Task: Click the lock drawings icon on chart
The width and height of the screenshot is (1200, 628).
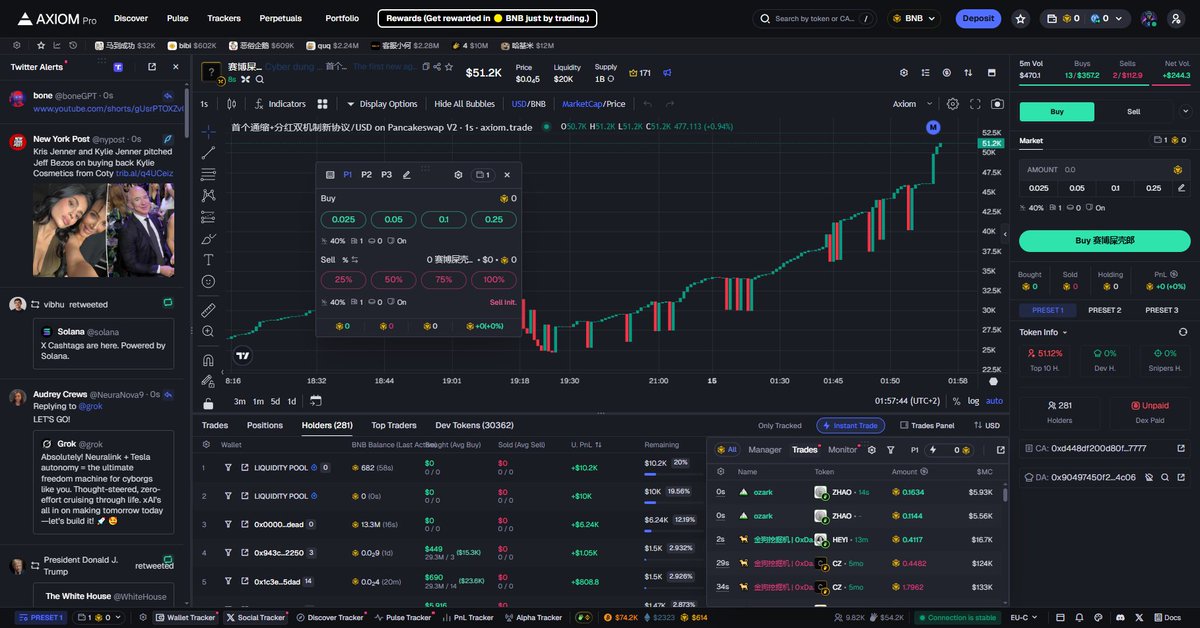Action: pos(208,403)
